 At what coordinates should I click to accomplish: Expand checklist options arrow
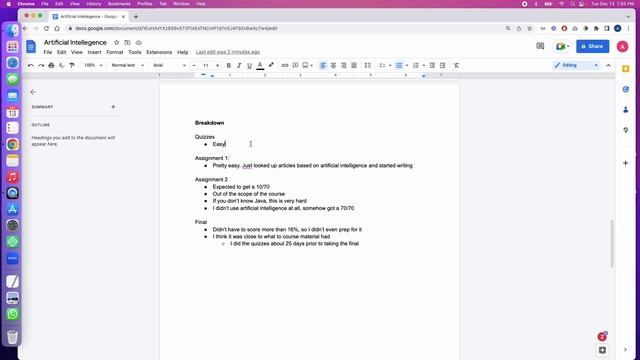[x=390, y=65]
